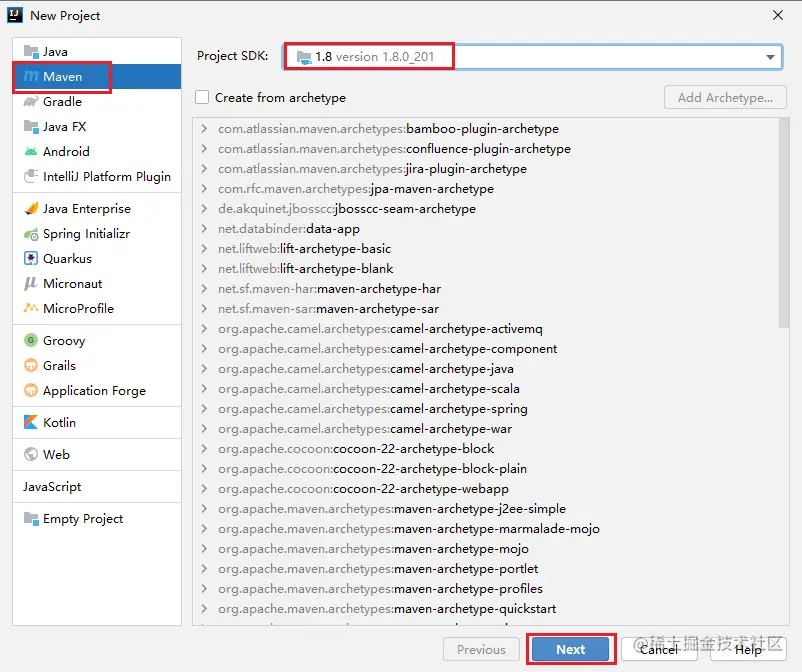Select camel-archetype-spring row
This screenshot has width=802, height=672.
coord(485,408)
